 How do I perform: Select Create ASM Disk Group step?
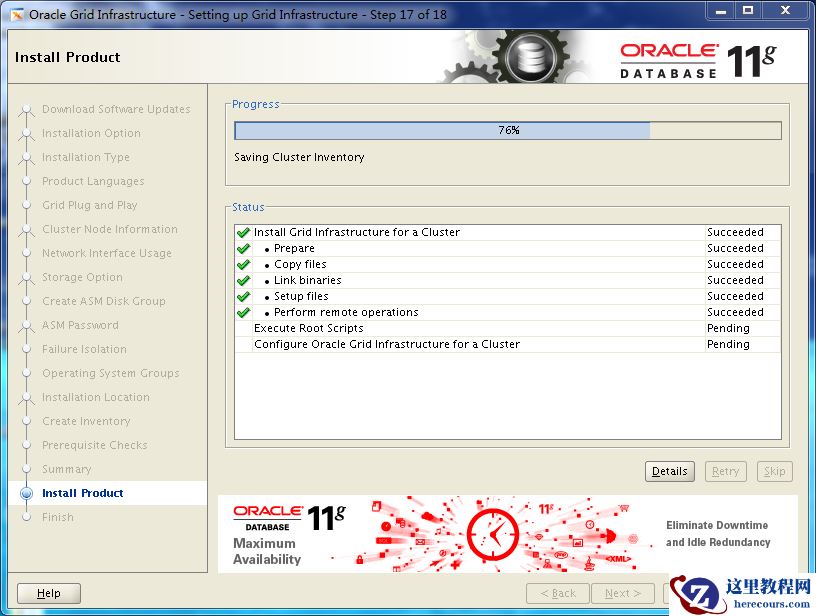104,301
